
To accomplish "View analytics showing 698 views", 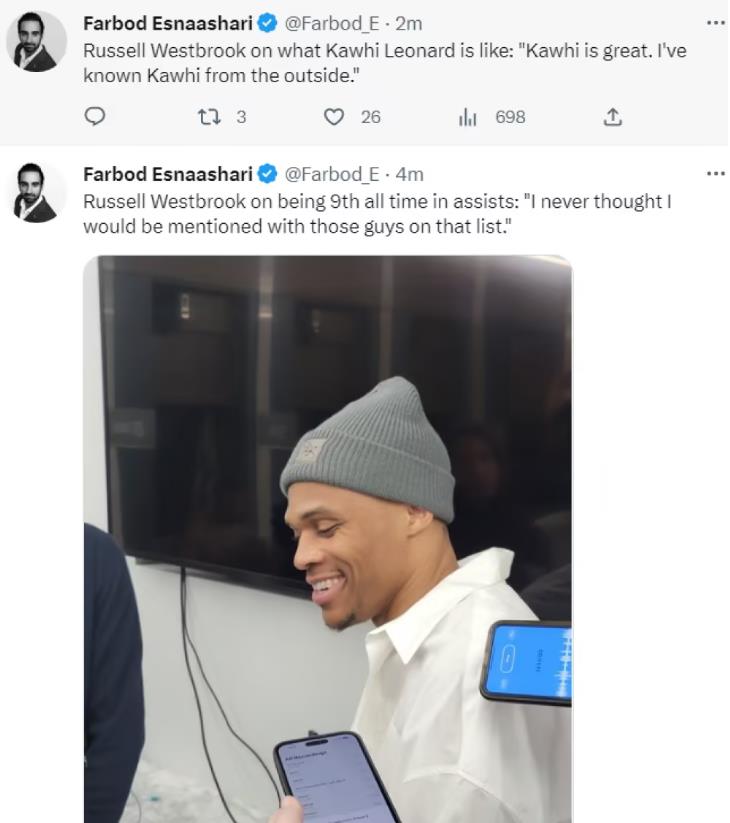I will [467, 117].
